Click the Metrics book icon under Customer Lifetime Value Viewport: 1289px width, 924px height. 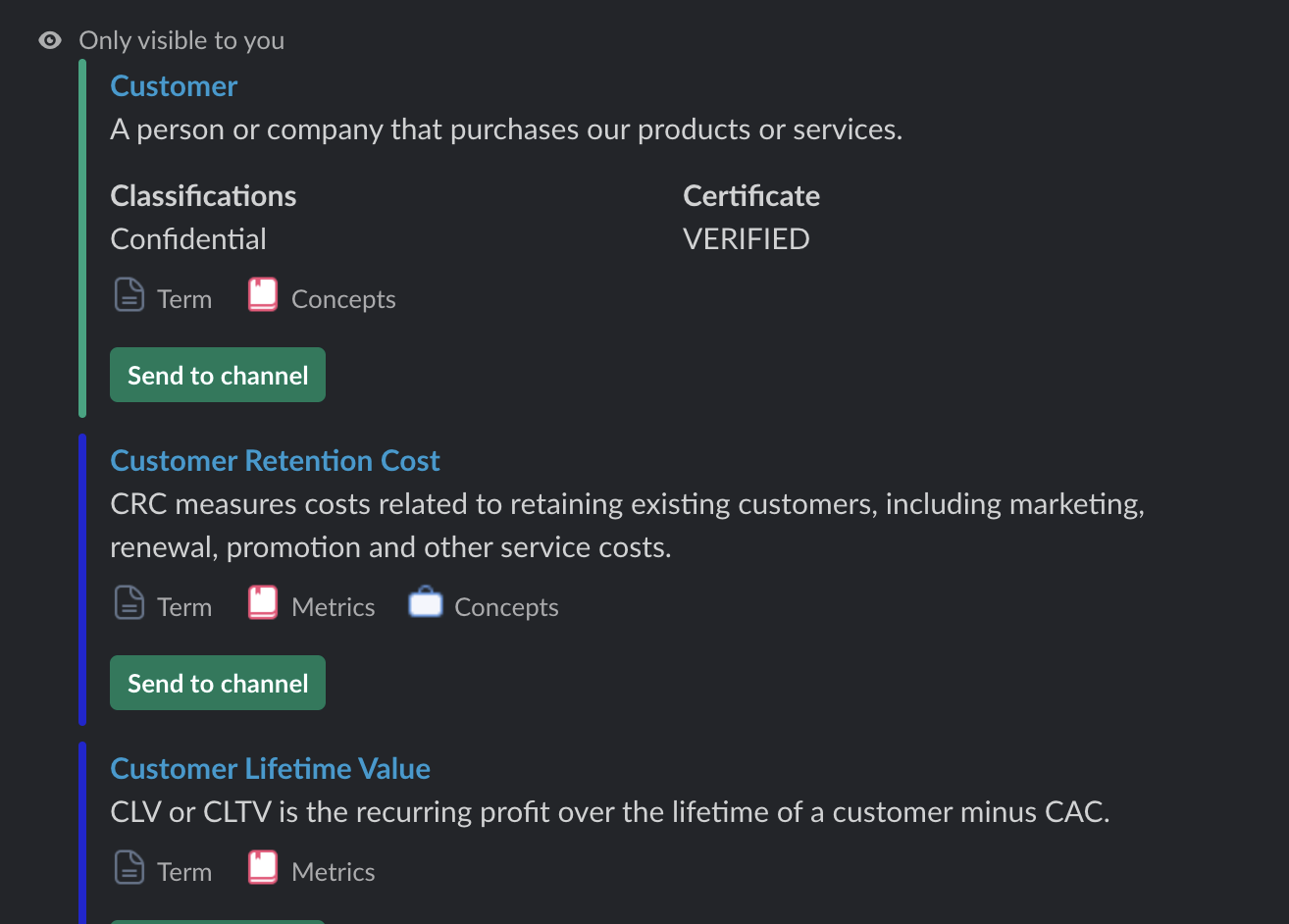[263, 868]
